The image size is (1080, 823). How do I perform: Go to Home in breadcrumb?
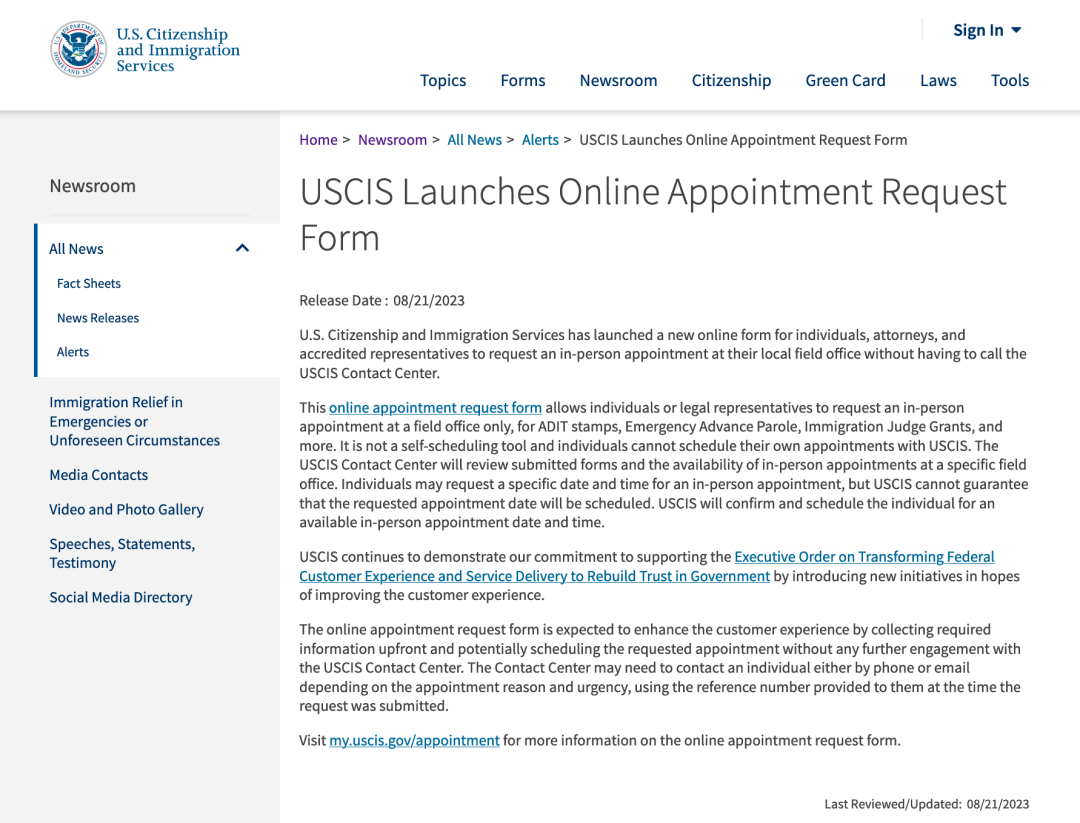(318, 140)
